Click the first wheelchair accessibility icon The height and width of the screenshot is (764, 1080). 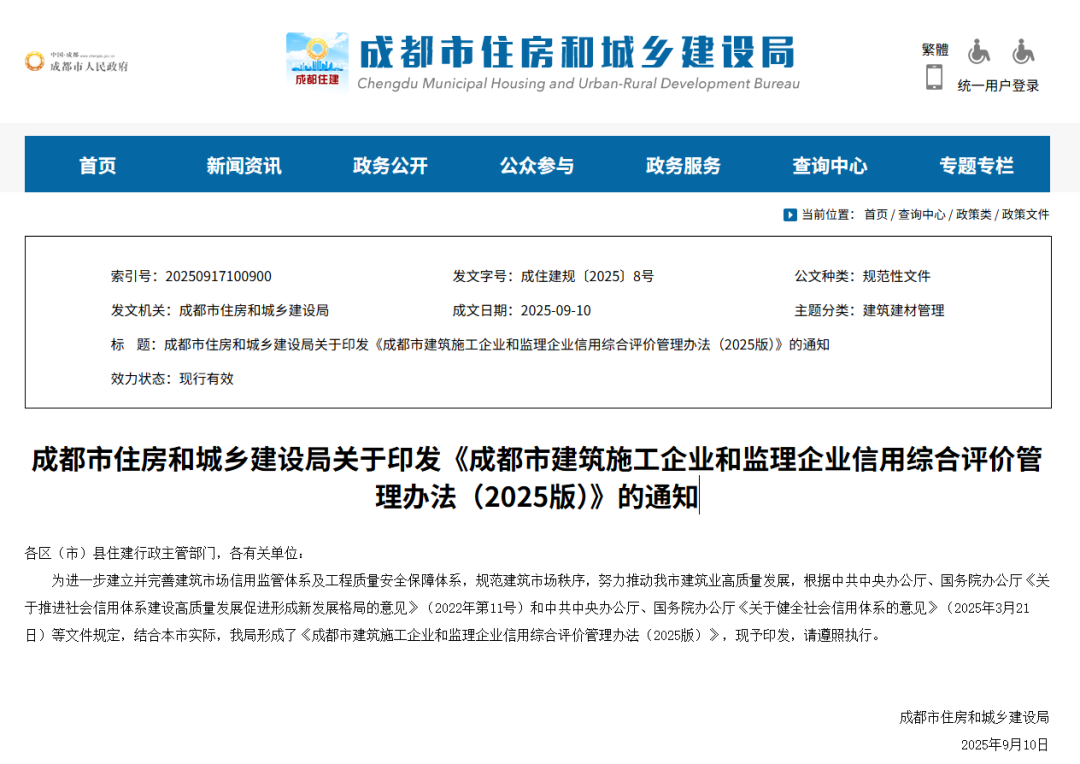tap(978, 50)
